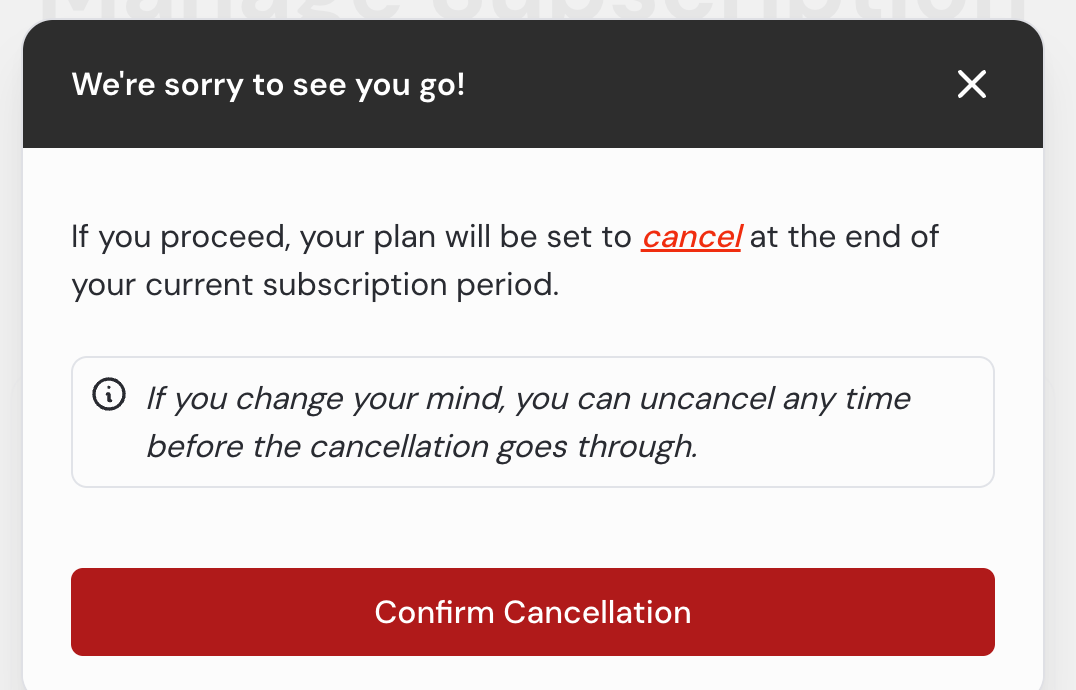The image size is (1076, 690).
Task: Open the red italic cancel link
Action: [692, 237]
